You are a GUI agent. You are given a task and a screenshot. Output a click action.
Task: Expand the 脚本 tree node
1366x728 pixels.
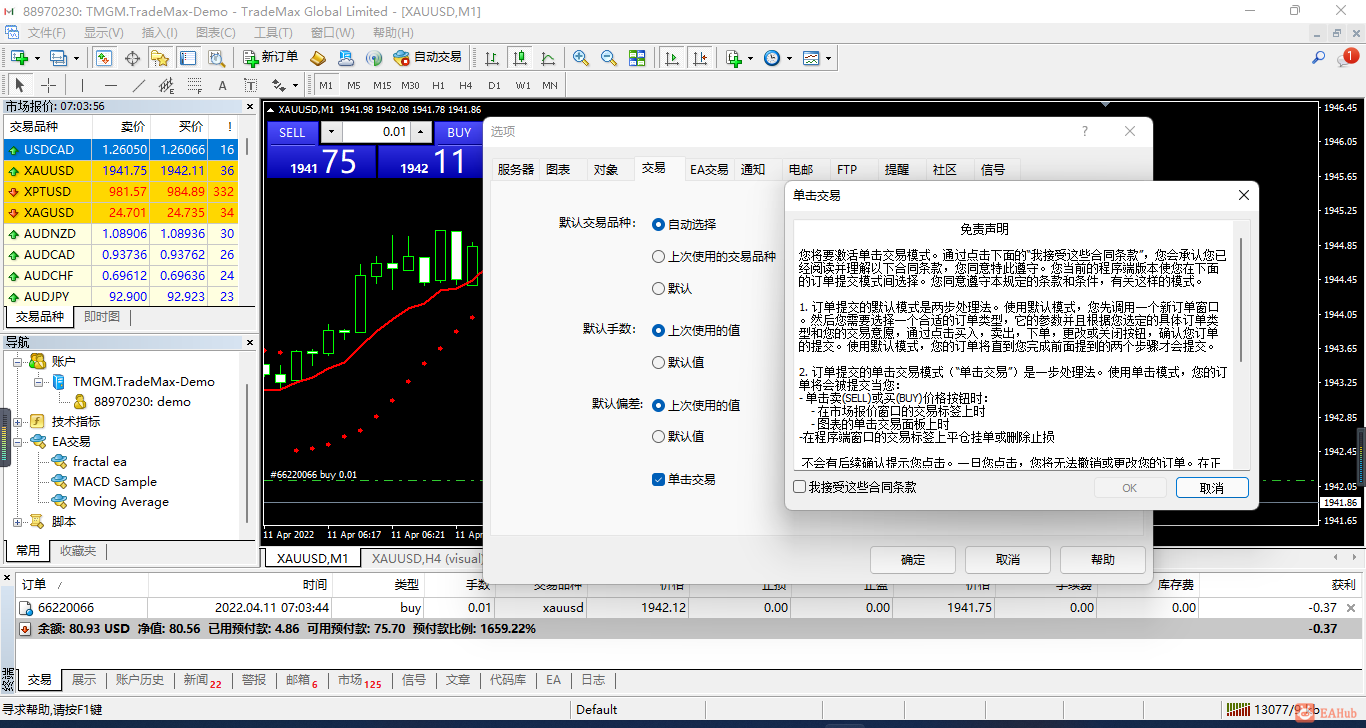[x=18, y=521]
